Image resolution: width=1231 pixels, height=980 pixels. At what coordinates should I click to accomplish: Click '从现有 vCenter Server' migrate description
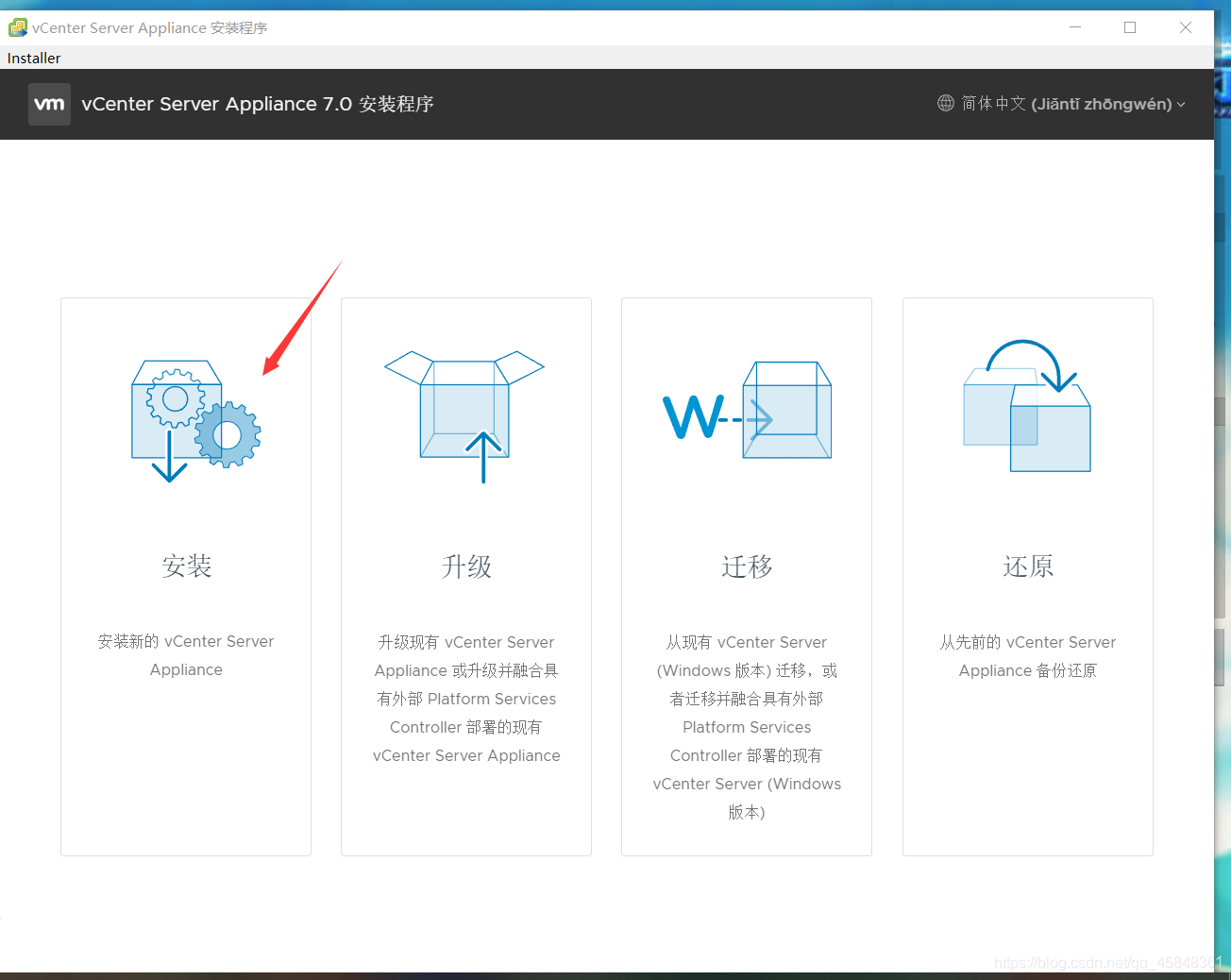pos(747,727)
